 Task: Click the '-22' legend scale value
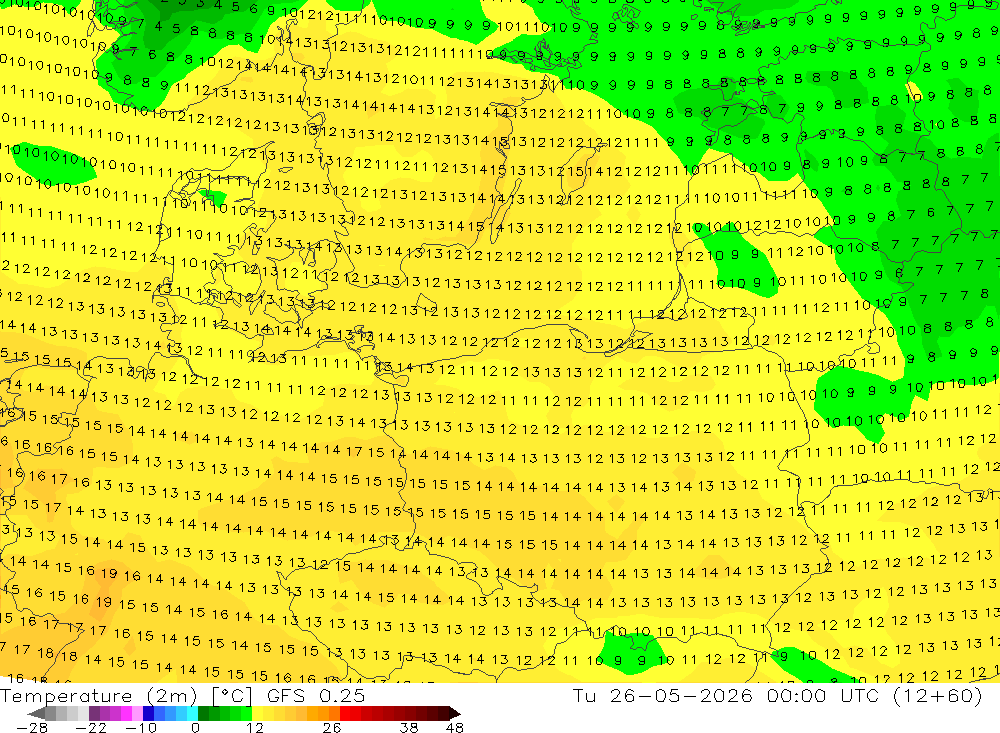click(x=91, y=727)
